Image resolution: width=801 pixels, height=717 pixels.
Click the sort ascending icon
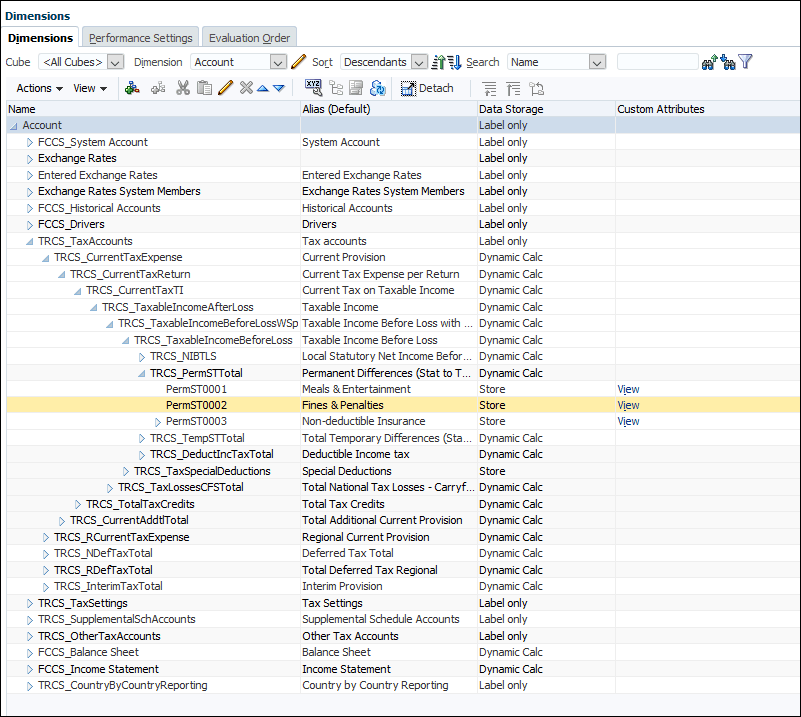point(438,62)
